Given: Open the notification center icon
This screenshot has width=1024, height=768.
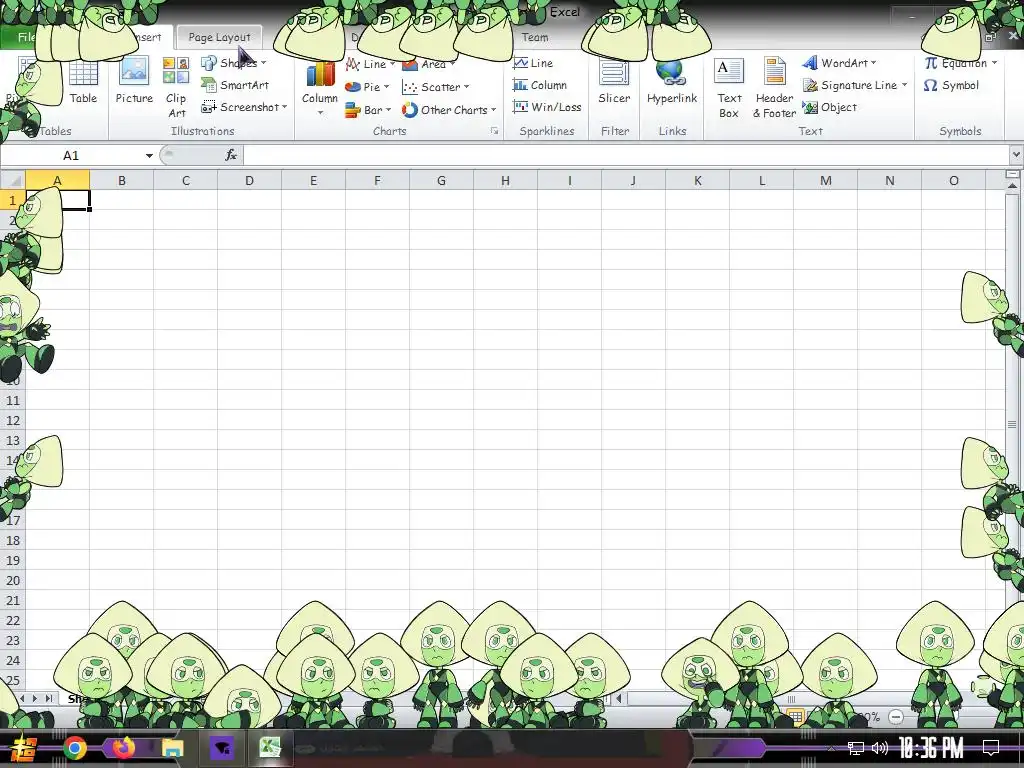Looking at the screenshot, I should pyautogui.click(x=991, y=748).
